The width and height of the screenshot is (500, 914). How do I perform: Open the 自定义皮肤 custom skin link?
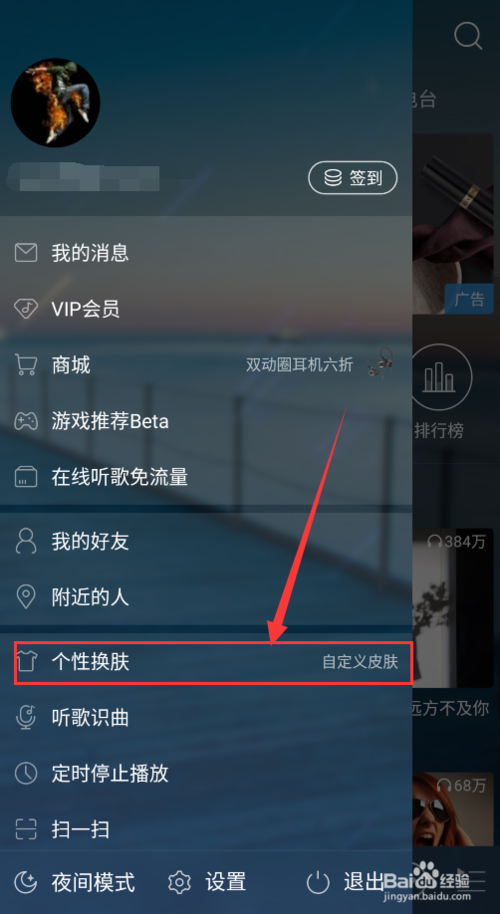point(360,662)
